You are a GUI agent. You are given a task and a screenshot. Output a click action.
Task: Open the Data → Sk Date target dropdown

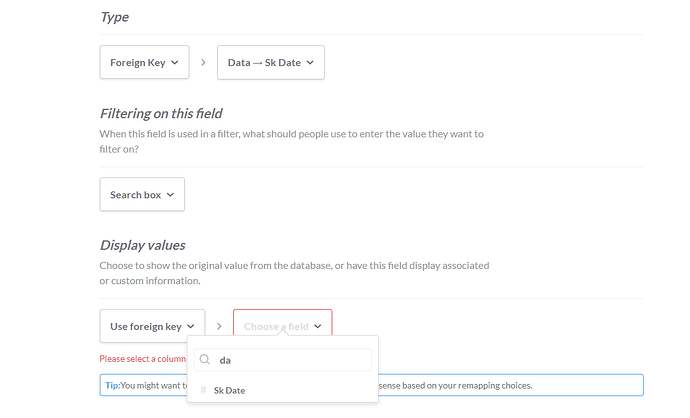click(271, 62)
